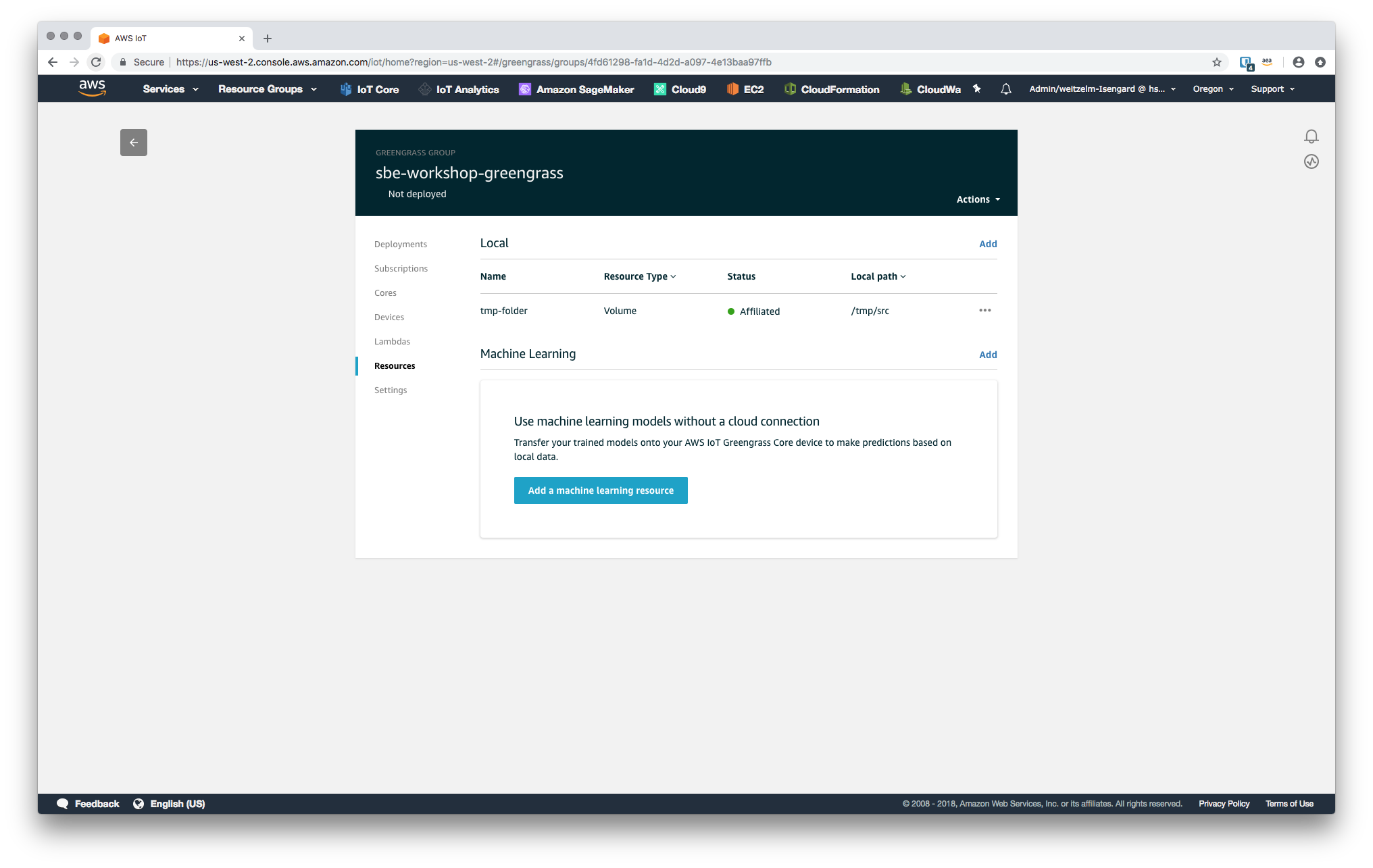Viewport: 1373px width, 868px height.
Task: Expand the Support menu
Action: pyautogui.click(x=1272, y=89)
